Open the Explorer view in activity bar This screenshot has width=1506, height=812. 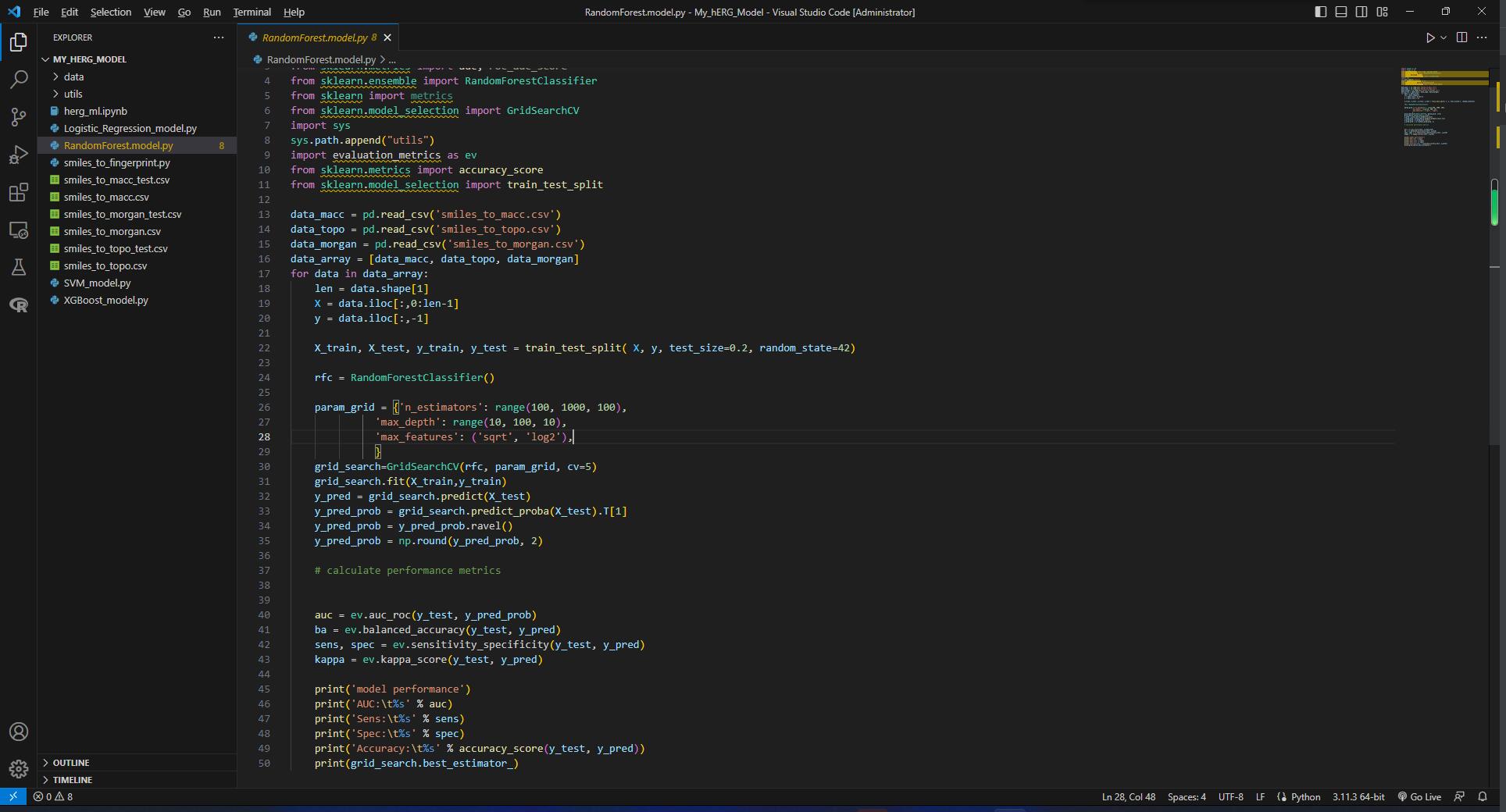[x=19, y=42]
